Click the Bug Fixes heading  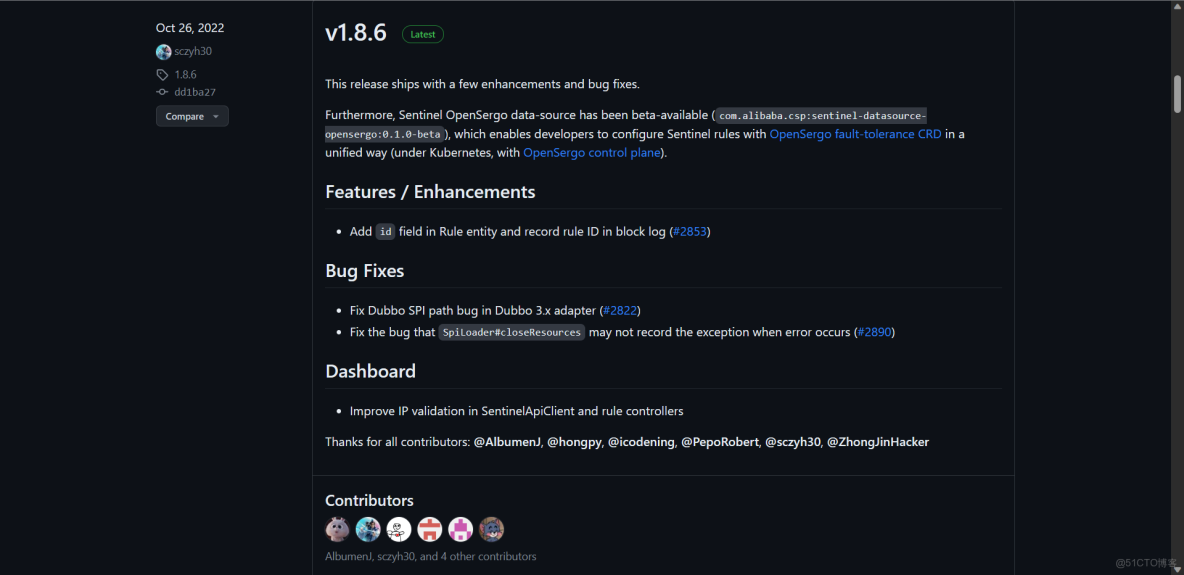click(365, 270)
